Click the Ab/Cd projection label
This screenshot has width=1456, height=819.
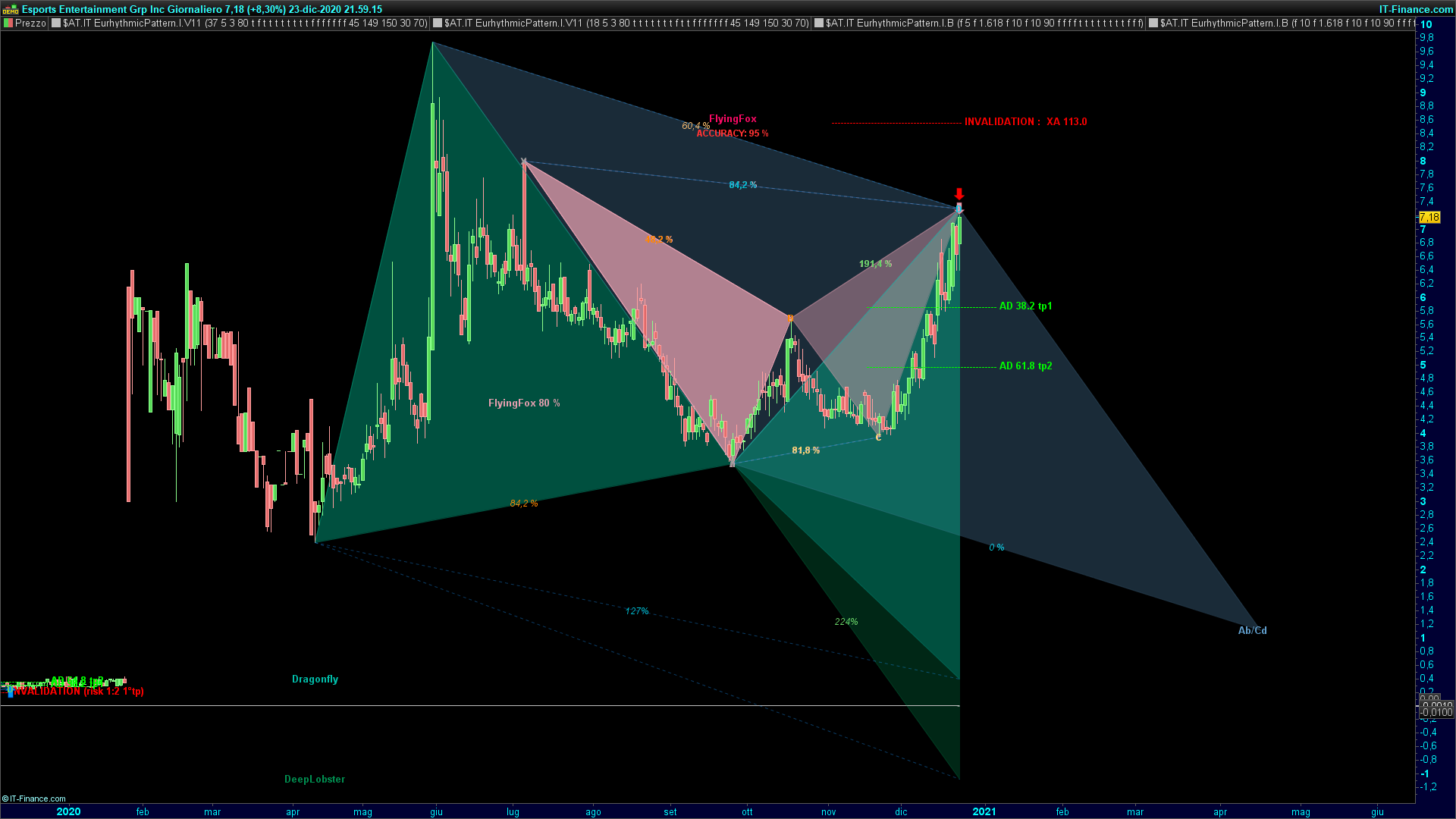pyautogui.click(x=1252, y=631)
